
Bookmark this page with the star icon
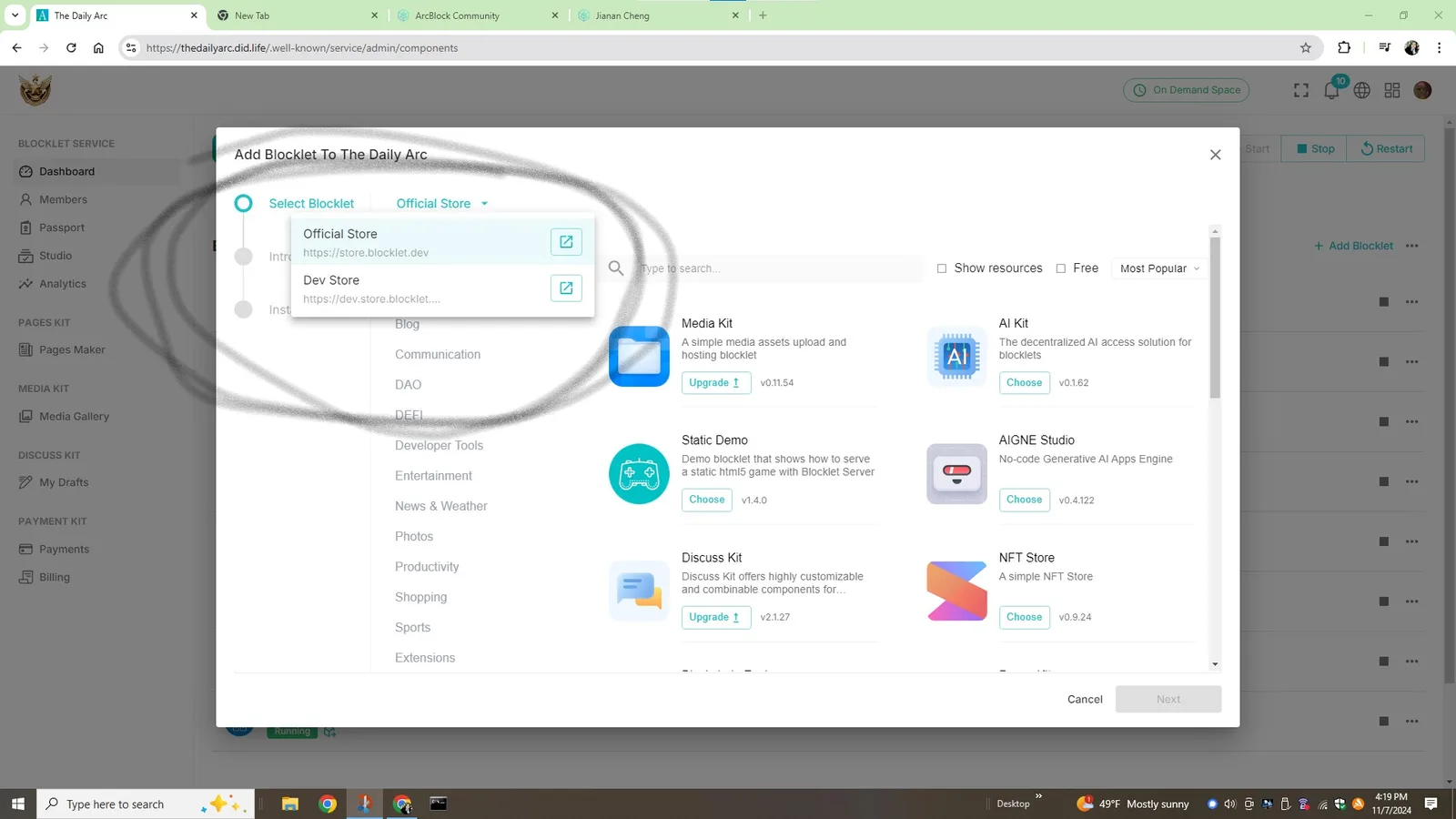(x=1306, y=48)
